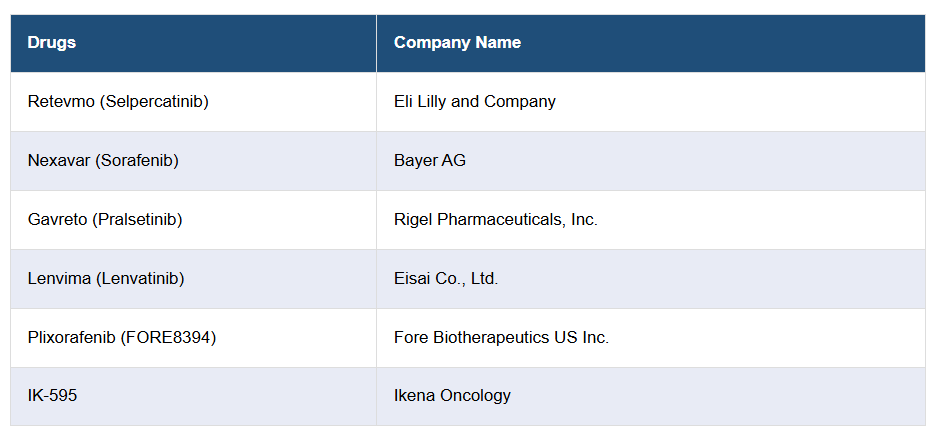Select the generic name Lenvatinib
Screen dimensions: 938x435
(140, 279)
